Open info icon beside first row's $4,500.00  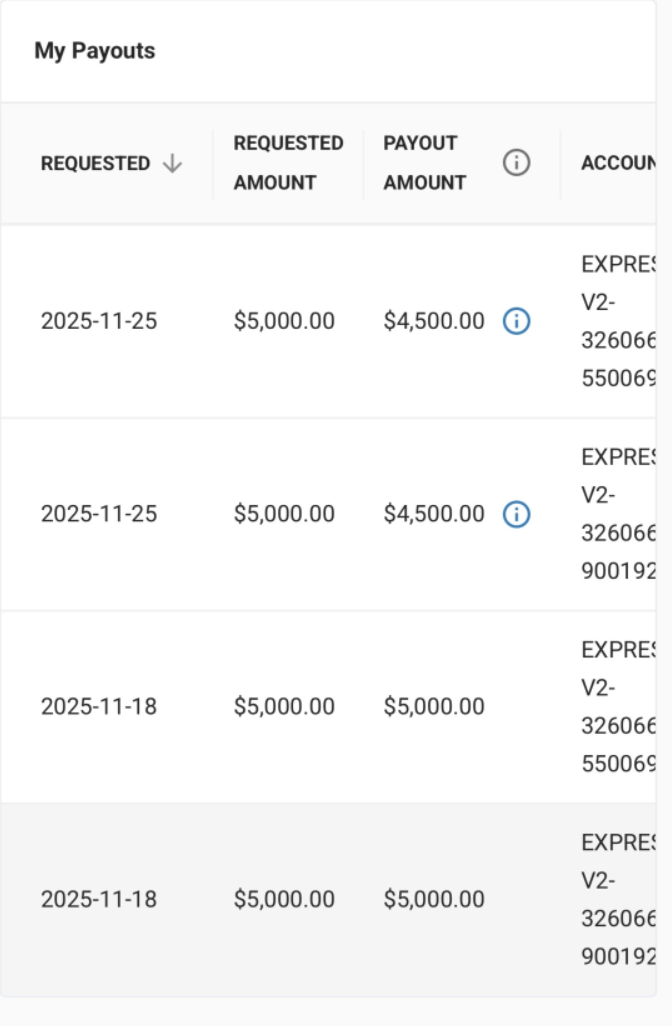(516, 321)
